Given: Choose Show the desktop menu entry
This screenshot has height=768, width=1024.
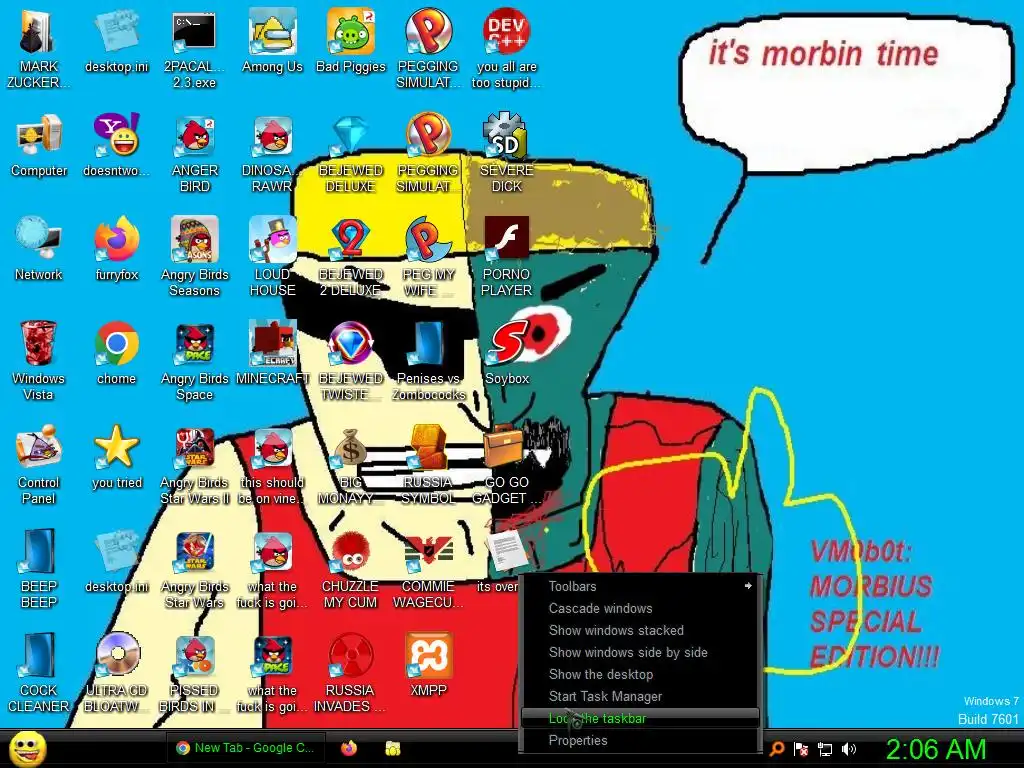Looking at the screenshot, I should [640, 675].
